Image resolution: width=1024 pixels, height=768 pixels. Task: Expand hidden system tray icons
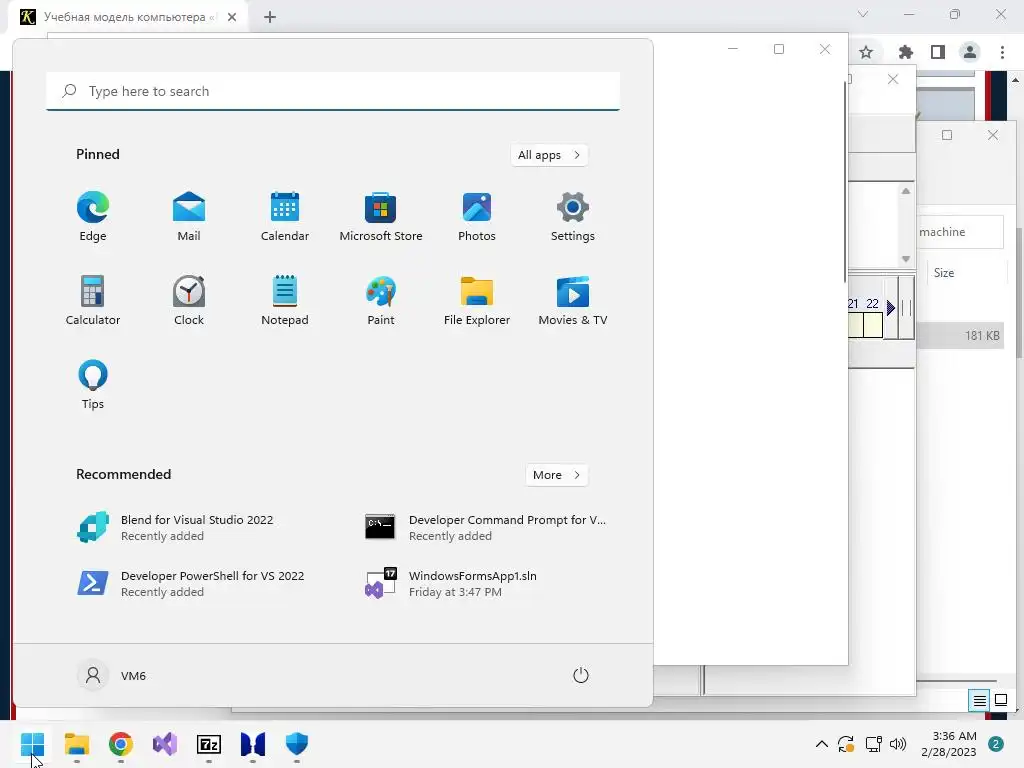pos(822,744)
